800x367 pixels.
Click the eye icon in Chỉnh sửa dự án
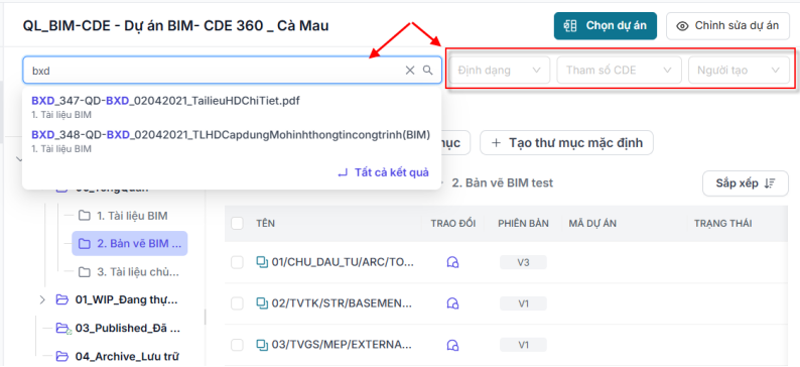682,26
